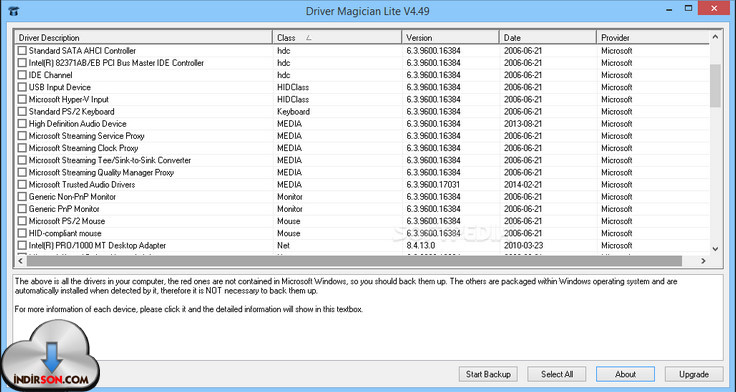736x392 pixels.
Task: Click the HIDClass cell for USB Input Device
Action: pos(293,87)
